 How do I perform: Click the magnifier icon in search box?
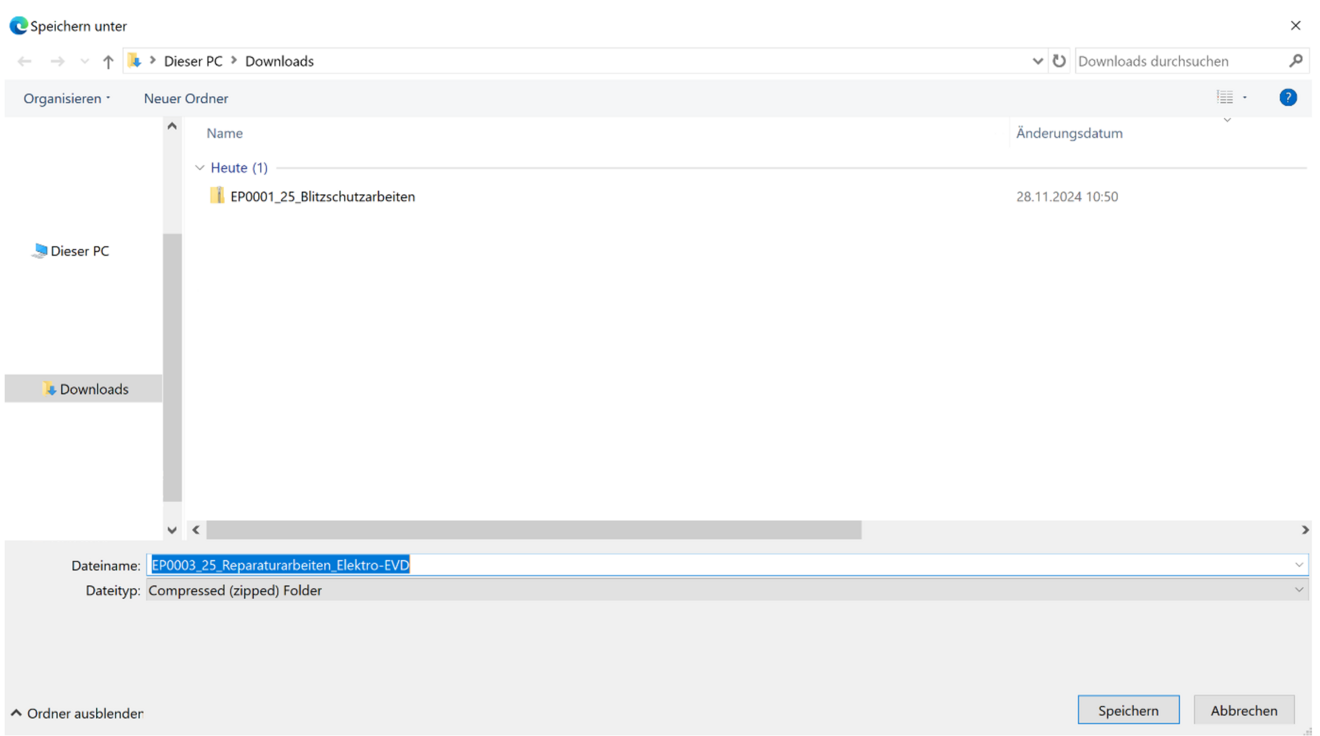coord(1296,61)
